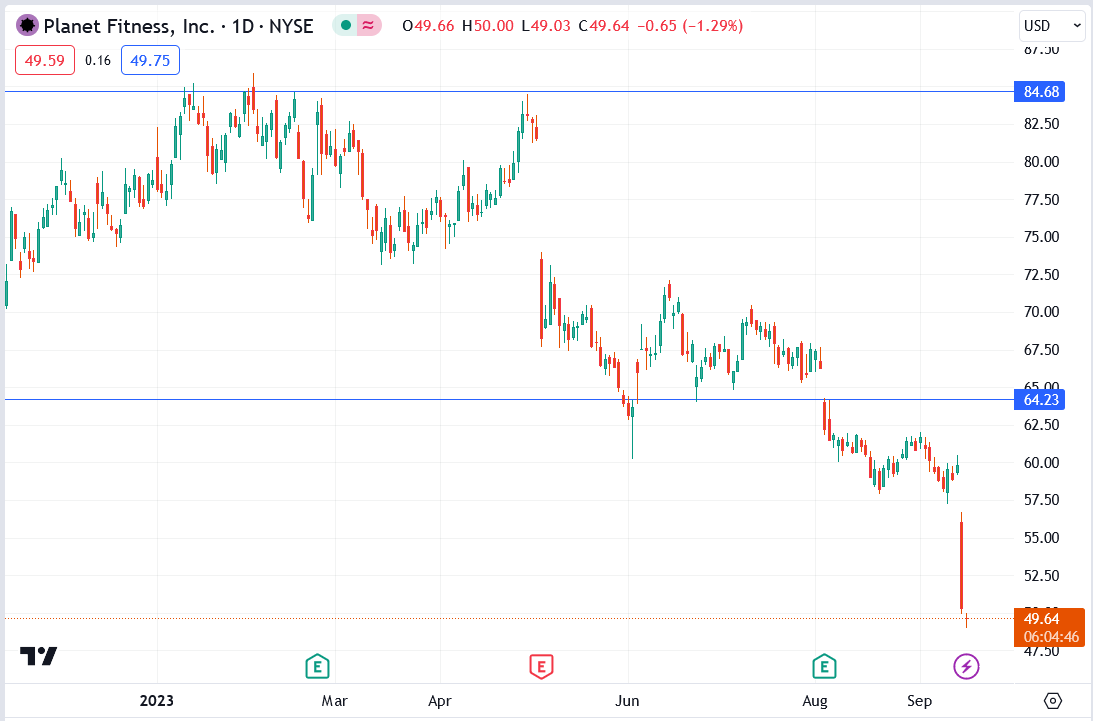Click the 60.00 price axis label
Image resolution: width=1093 pixels, height=721 pixels.
[1041, 462]
